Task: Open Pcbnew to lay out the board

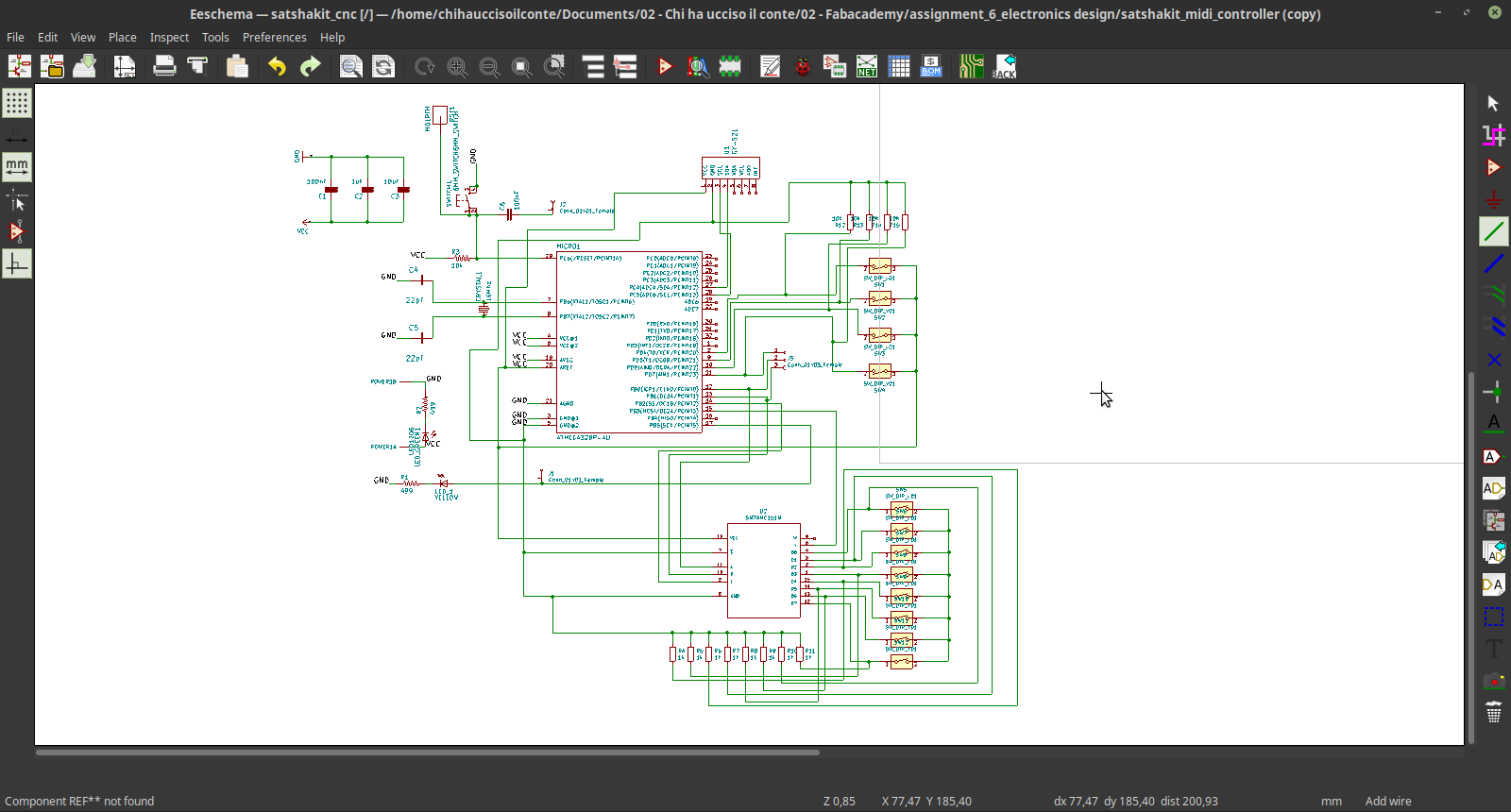Action: (x=972, y=66)
